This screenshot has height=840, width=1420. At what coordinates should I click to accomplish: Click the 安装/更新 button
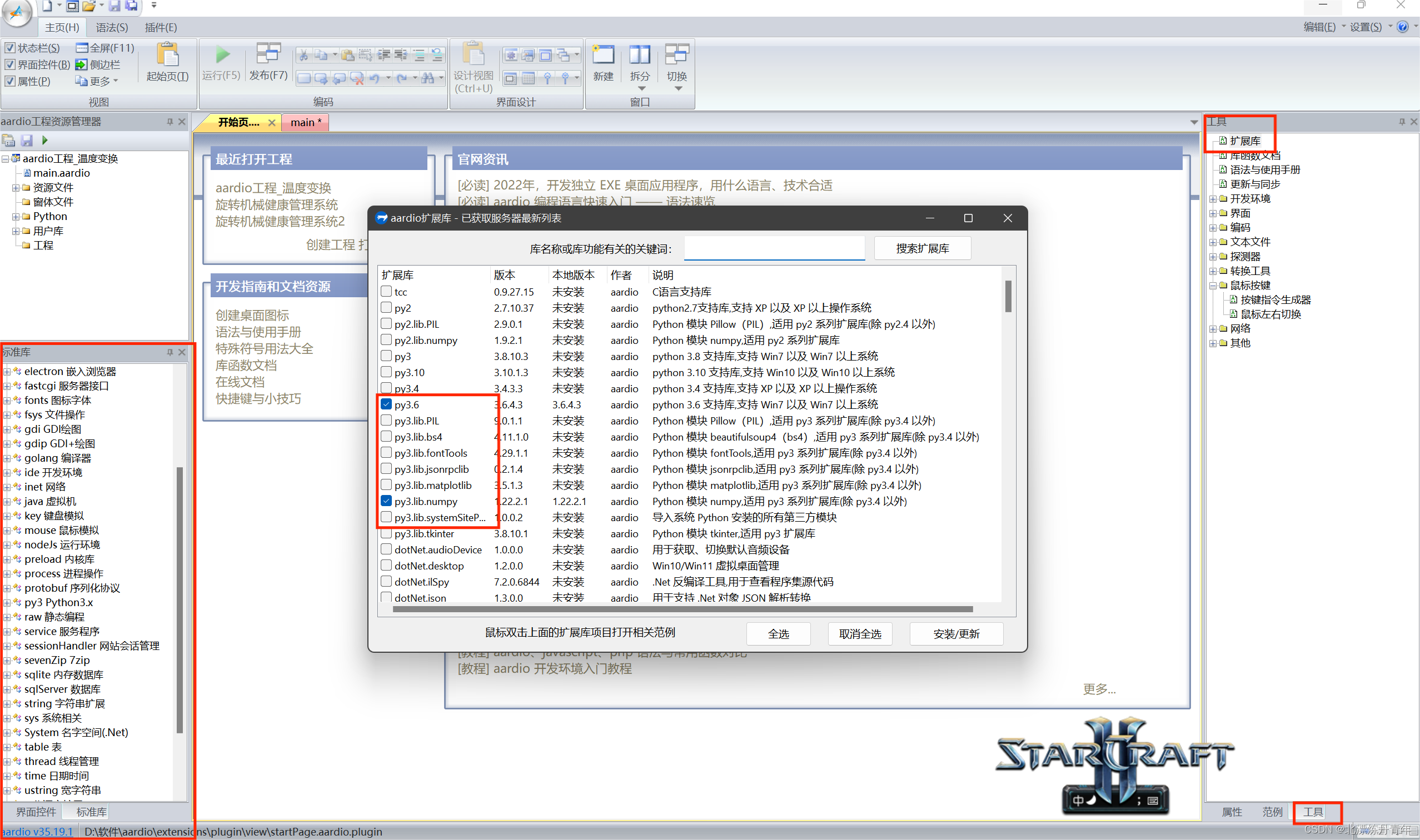click(x=956, y=633)
